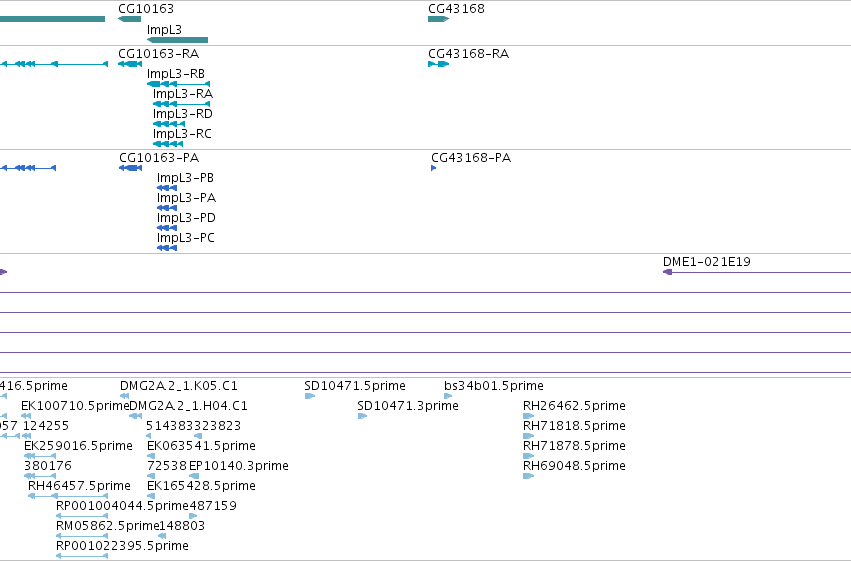Click RH46457.5prime label

point(79,486)
